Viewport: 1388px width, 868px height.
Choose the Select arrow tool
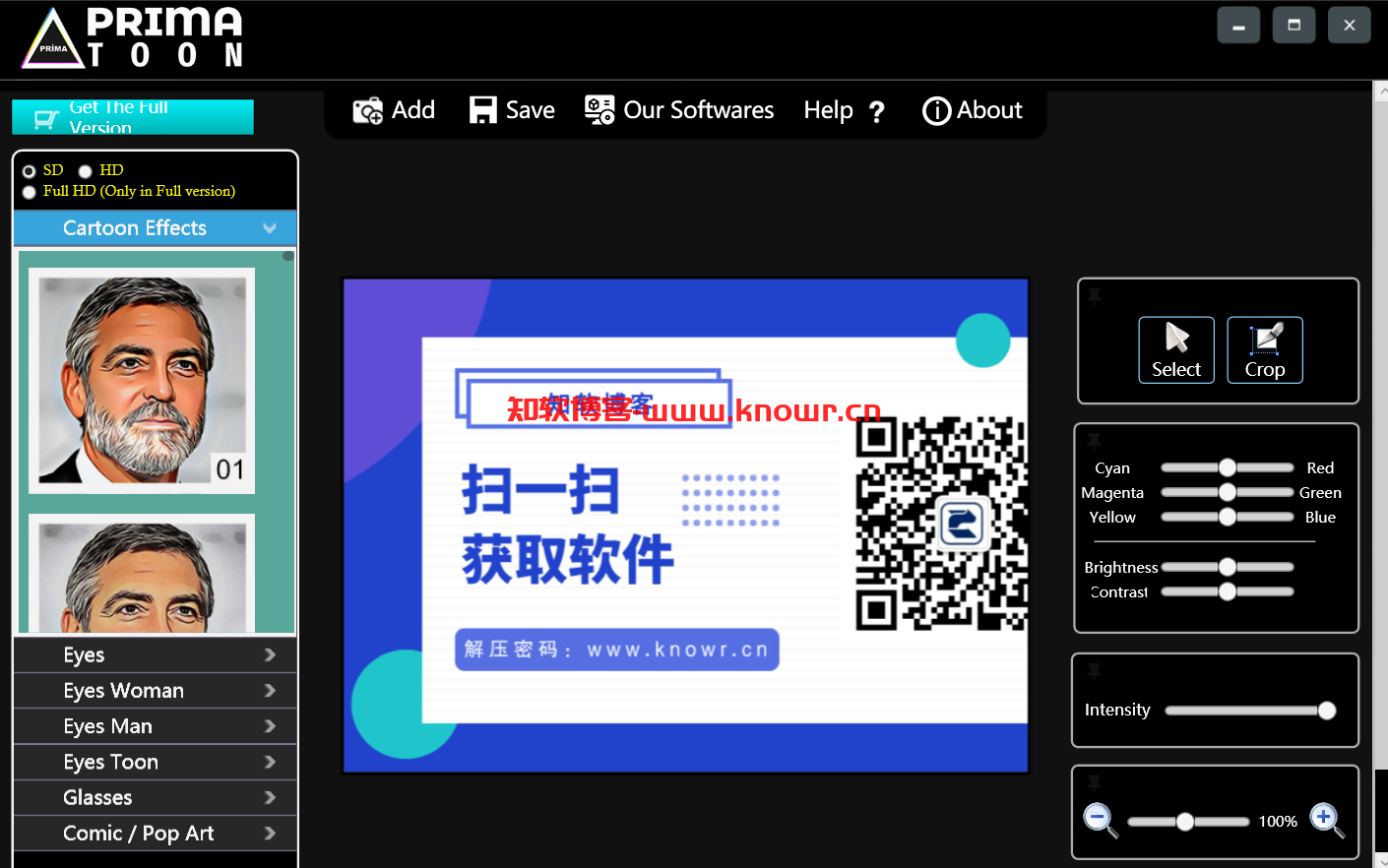(x=1176, y=349)
